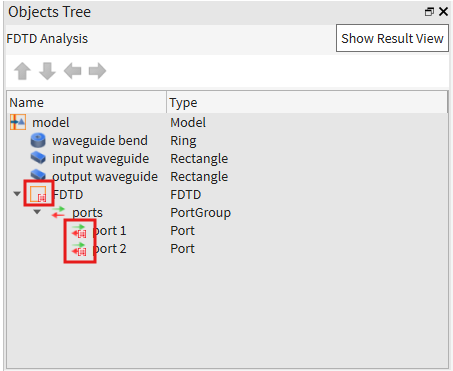453x371 pixels.
Task: Click the port 1 icon
Action: (79, 231)
